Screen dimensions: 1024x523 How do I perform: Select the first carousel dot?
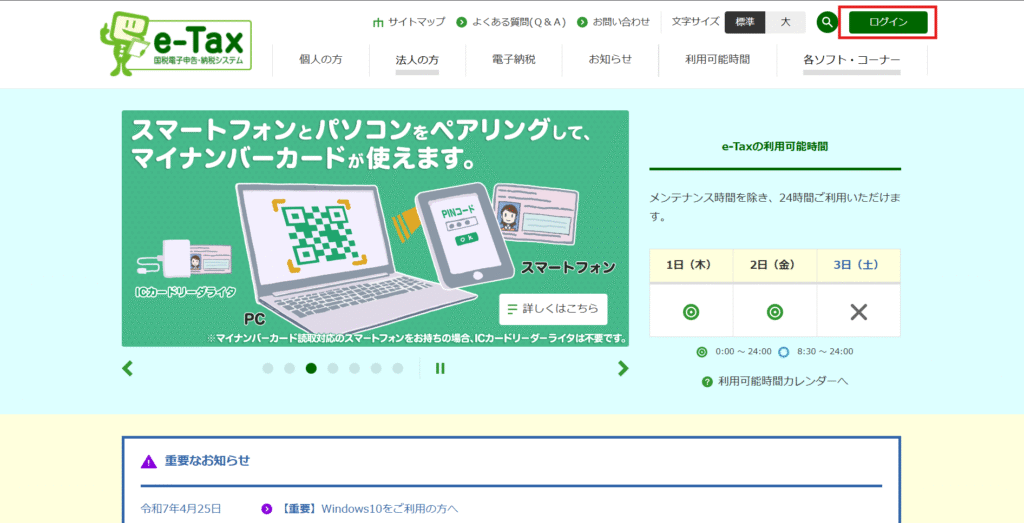268,368
